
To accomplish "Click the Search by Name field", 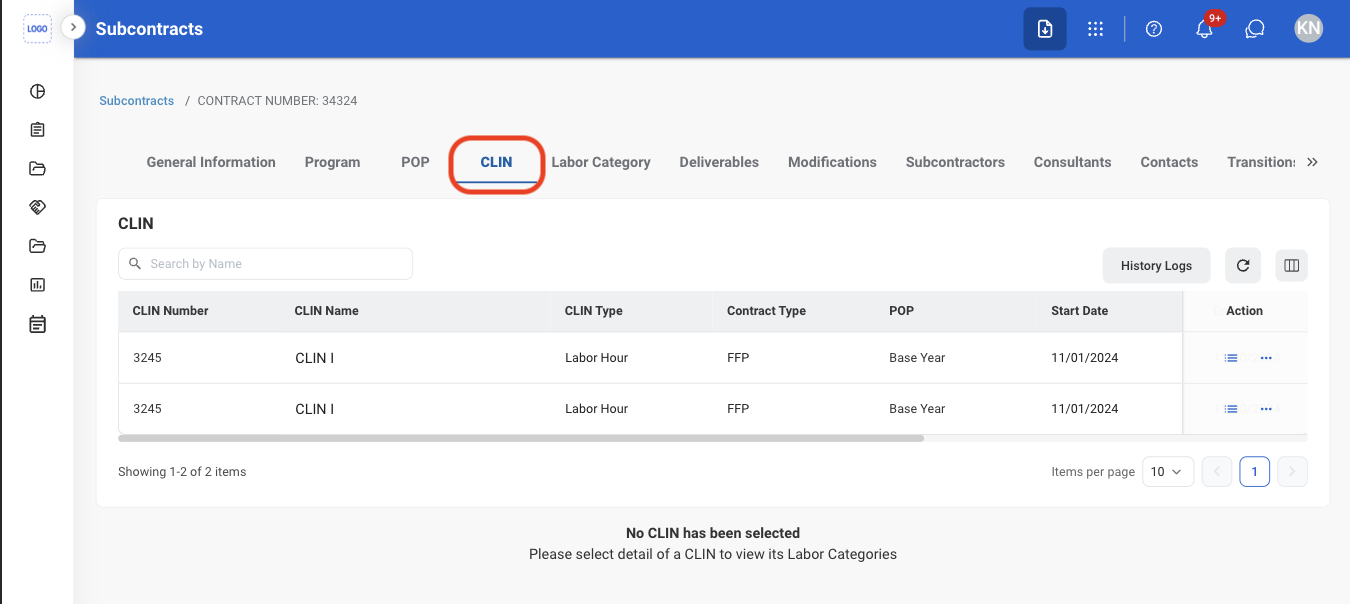I will [x=265, y=264].
